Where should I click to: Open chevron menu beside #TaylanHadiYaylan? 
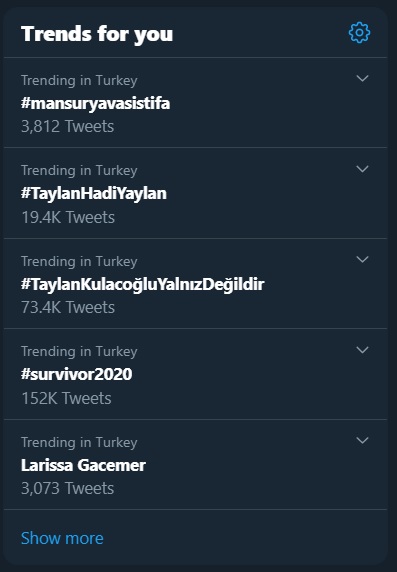[x=362, y=169]
